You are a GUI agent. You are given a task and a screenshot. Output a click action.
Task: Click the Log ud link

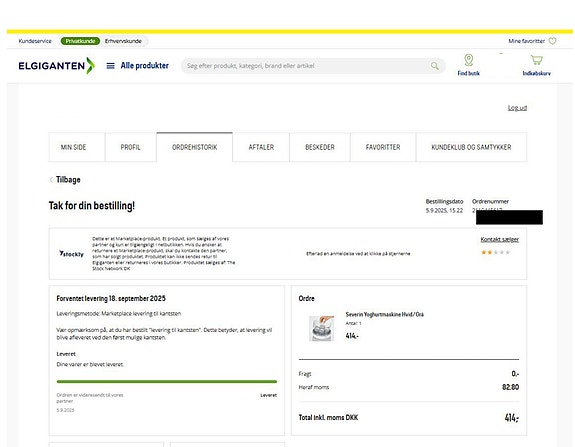(517, 108)
